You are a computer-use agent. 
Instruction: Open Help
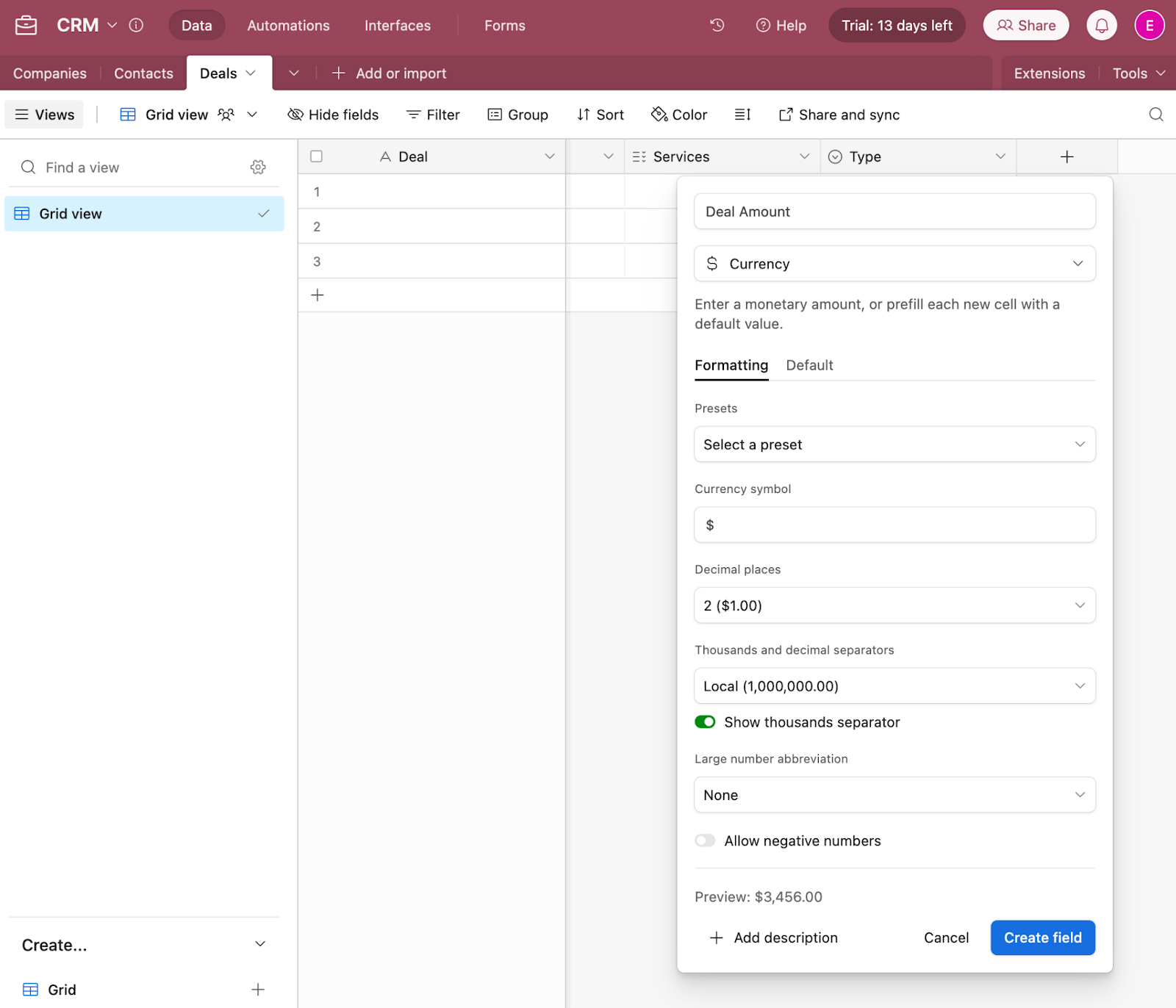tap(781, 26)
